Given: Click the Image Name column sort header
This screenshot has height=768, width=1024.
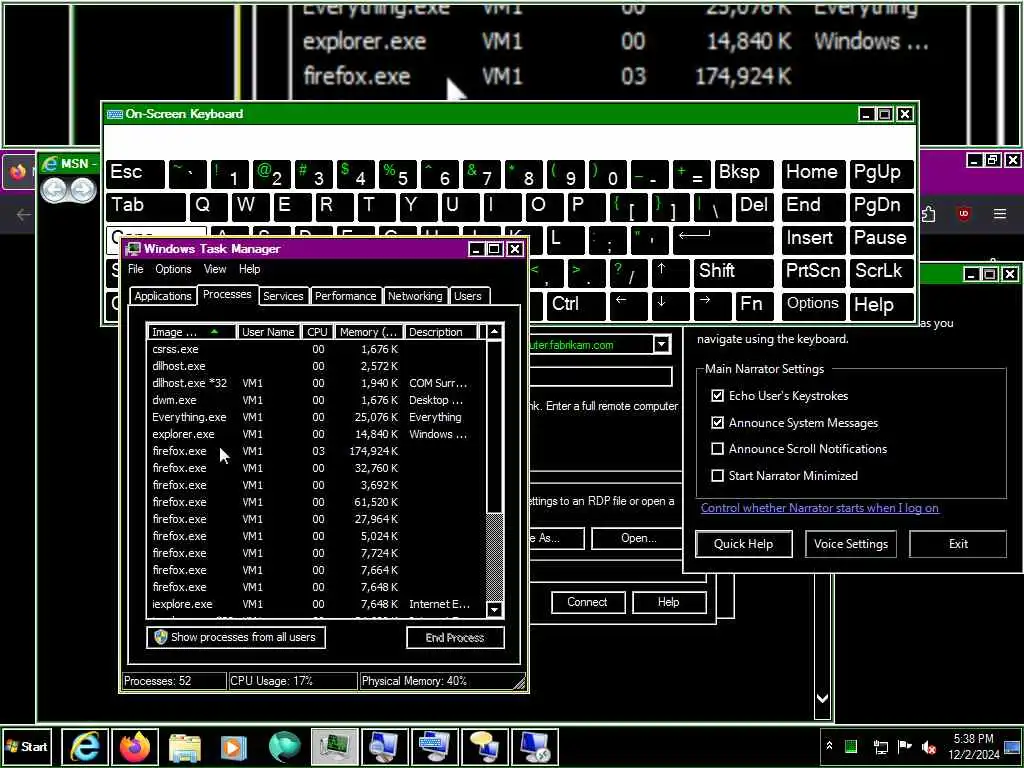Looking at the screenshot, I should [x=191, y=332].
